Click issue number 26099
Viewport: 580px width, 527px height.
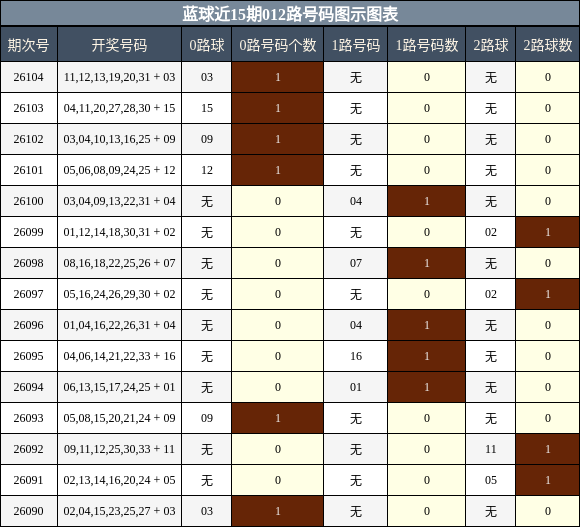[28, 232]
